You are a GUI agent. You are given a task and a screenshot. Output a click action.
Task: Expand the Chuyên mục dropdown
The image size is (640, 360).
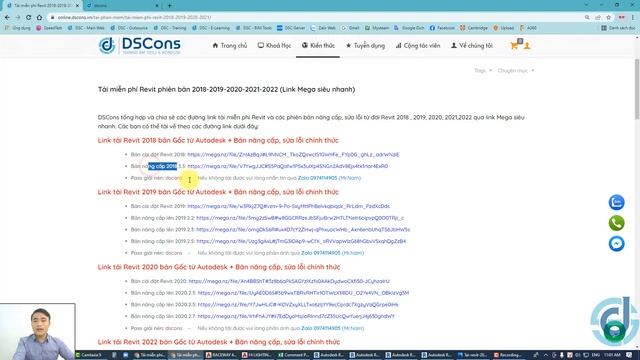(516, 71)
